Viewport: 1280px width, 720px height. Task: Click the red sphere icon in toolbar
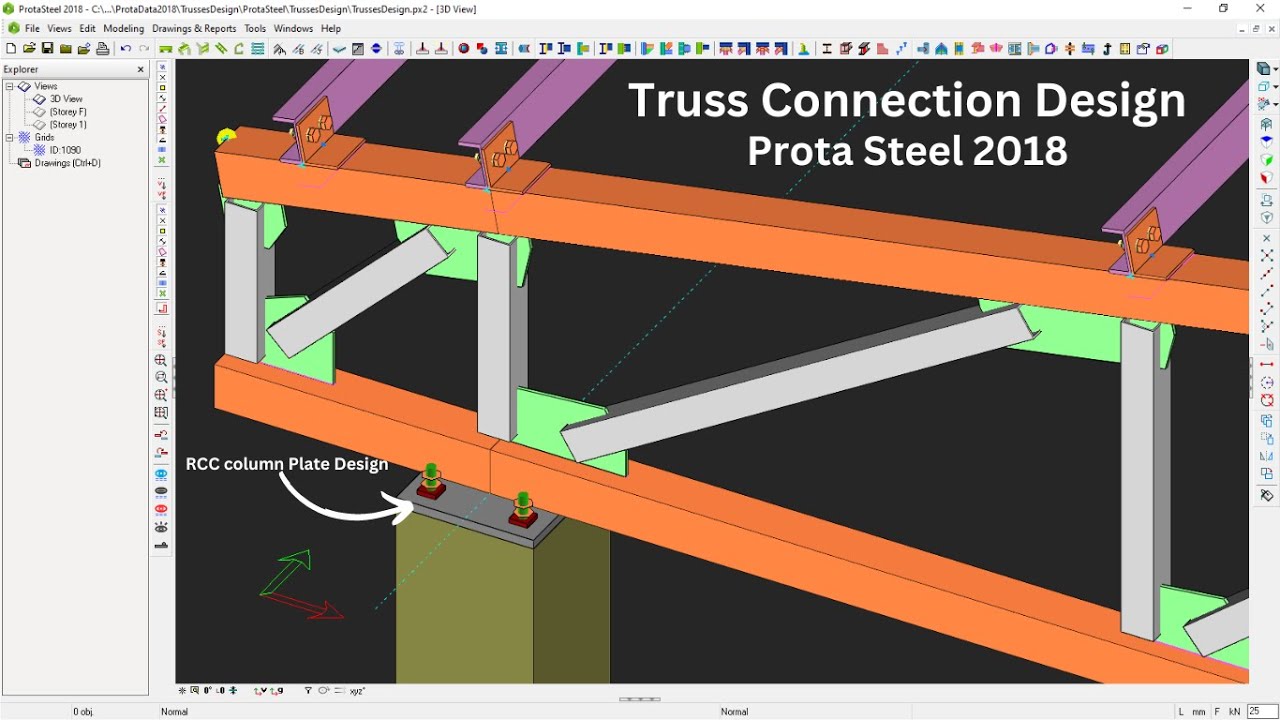pyautogui.click(x=464, y=49)
